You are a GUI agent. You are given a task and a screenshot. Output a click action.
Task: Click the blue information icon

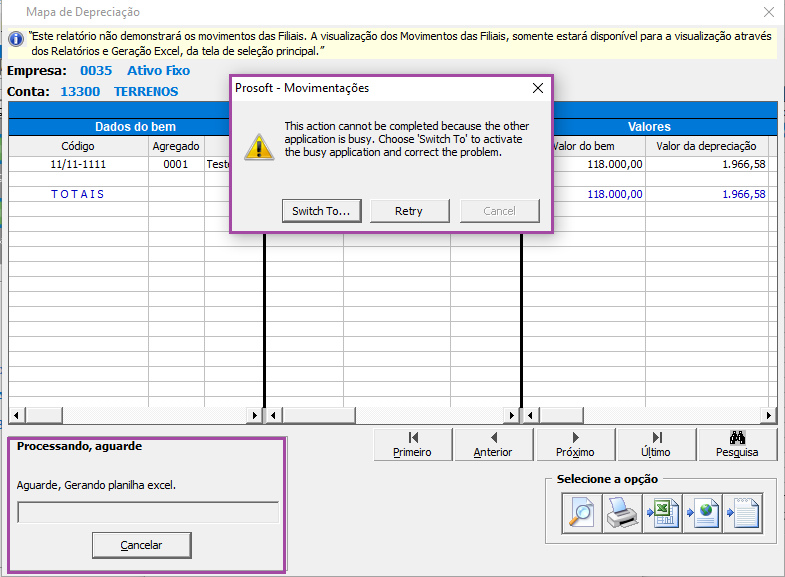tap(16, 39)
